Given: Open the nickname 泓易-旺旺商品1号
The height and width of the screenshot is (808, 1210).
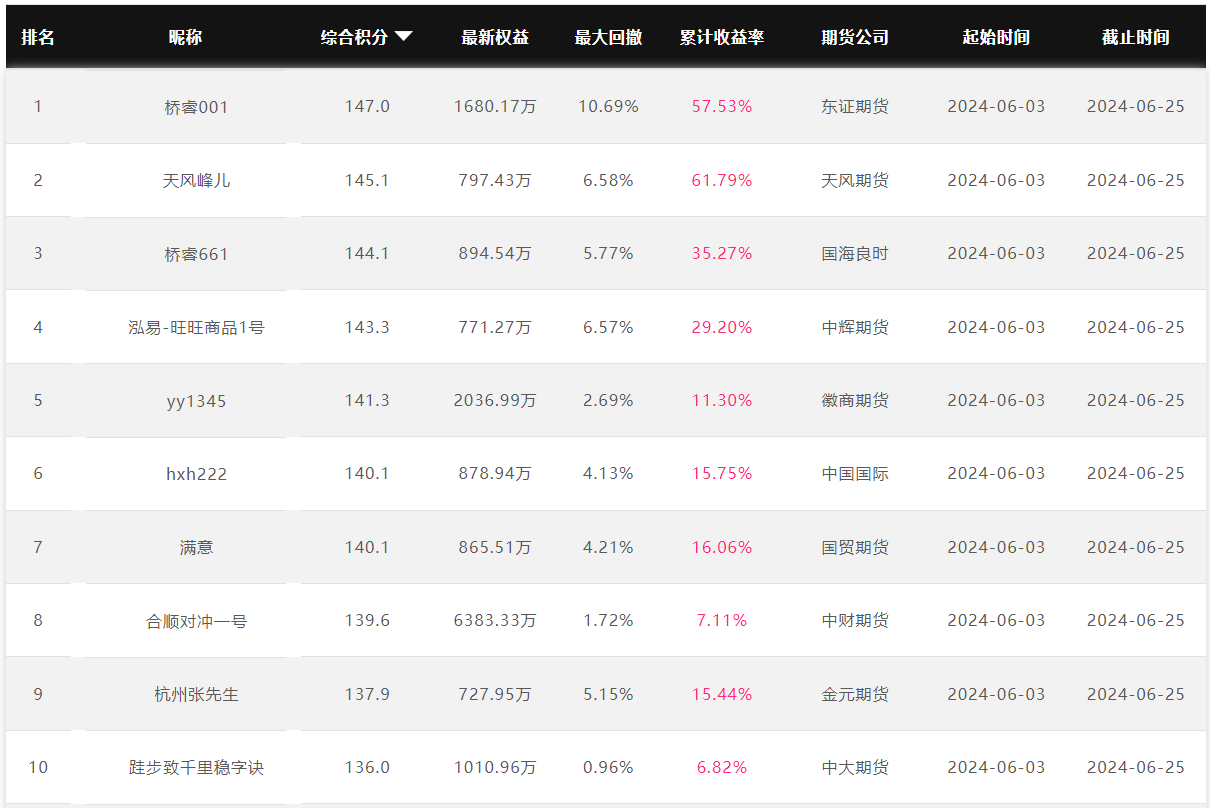Looking at the screenshot, I should click(x=196, y=327).
